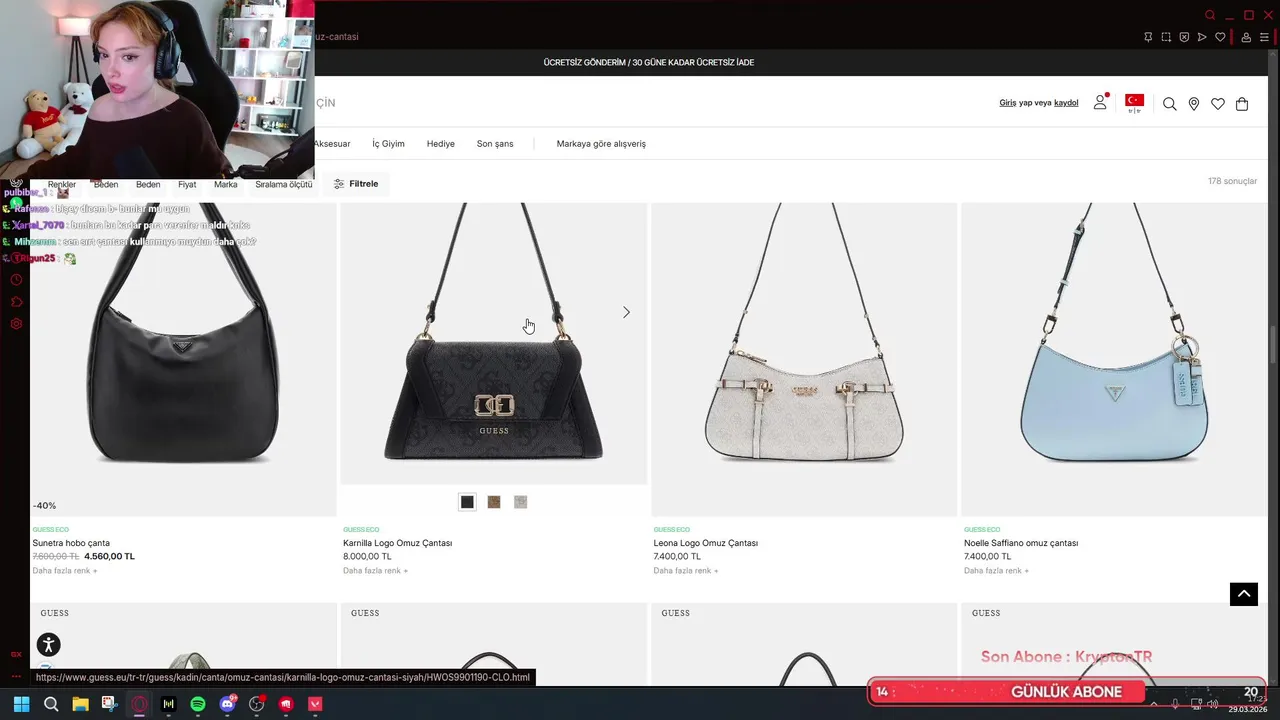Open the Renkler color filter dropdown
This screenshot has height=720, width=1280.
(x=62, y=184)
